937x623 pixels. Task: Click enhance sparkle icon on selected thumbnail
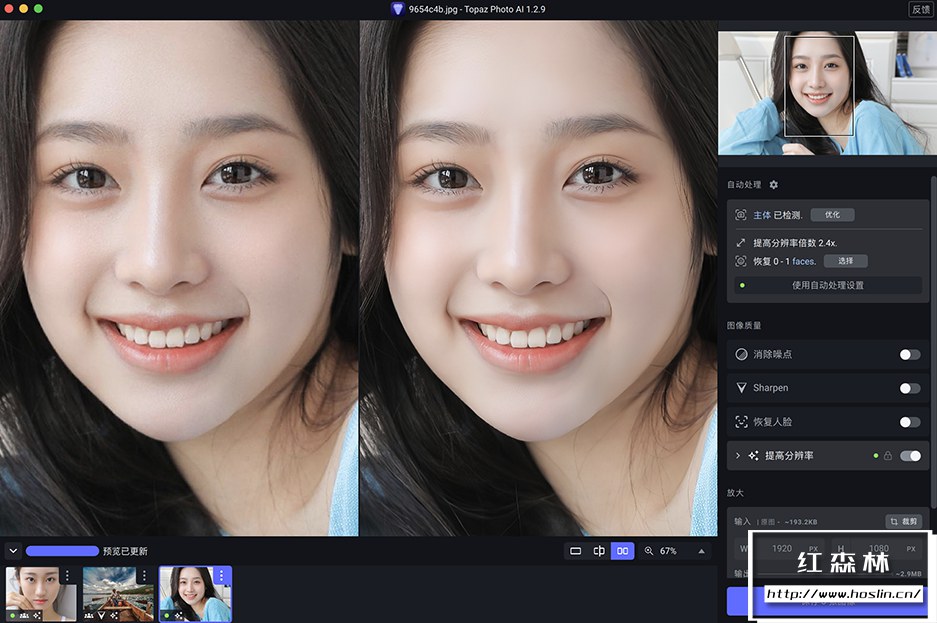click(x=179, y=615)
